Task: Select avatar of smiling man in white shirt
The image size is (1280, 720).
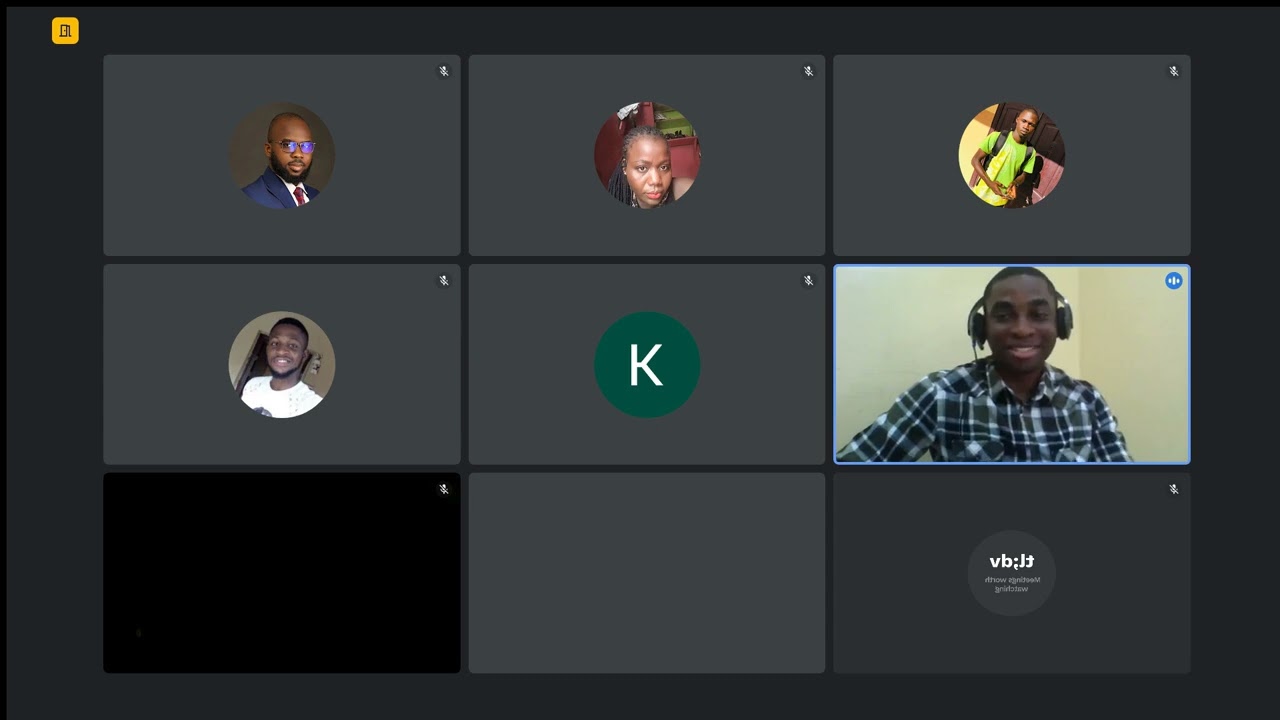Action: point(282,365)
